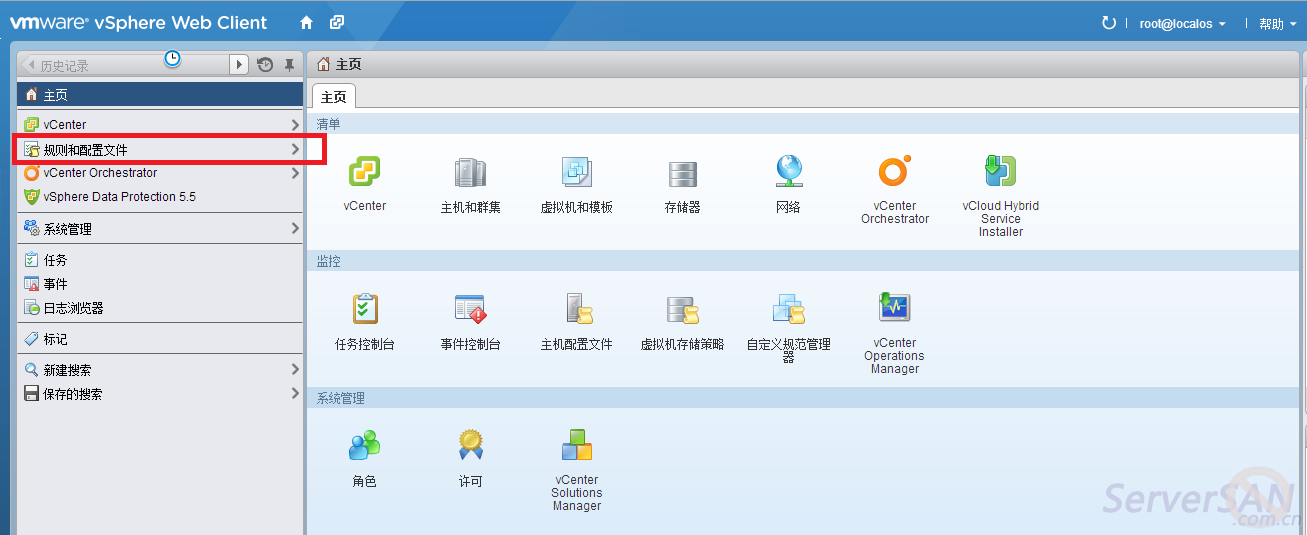
Task: Select 新建搜索 in the navigator
Action: click(x=160, y=370)
